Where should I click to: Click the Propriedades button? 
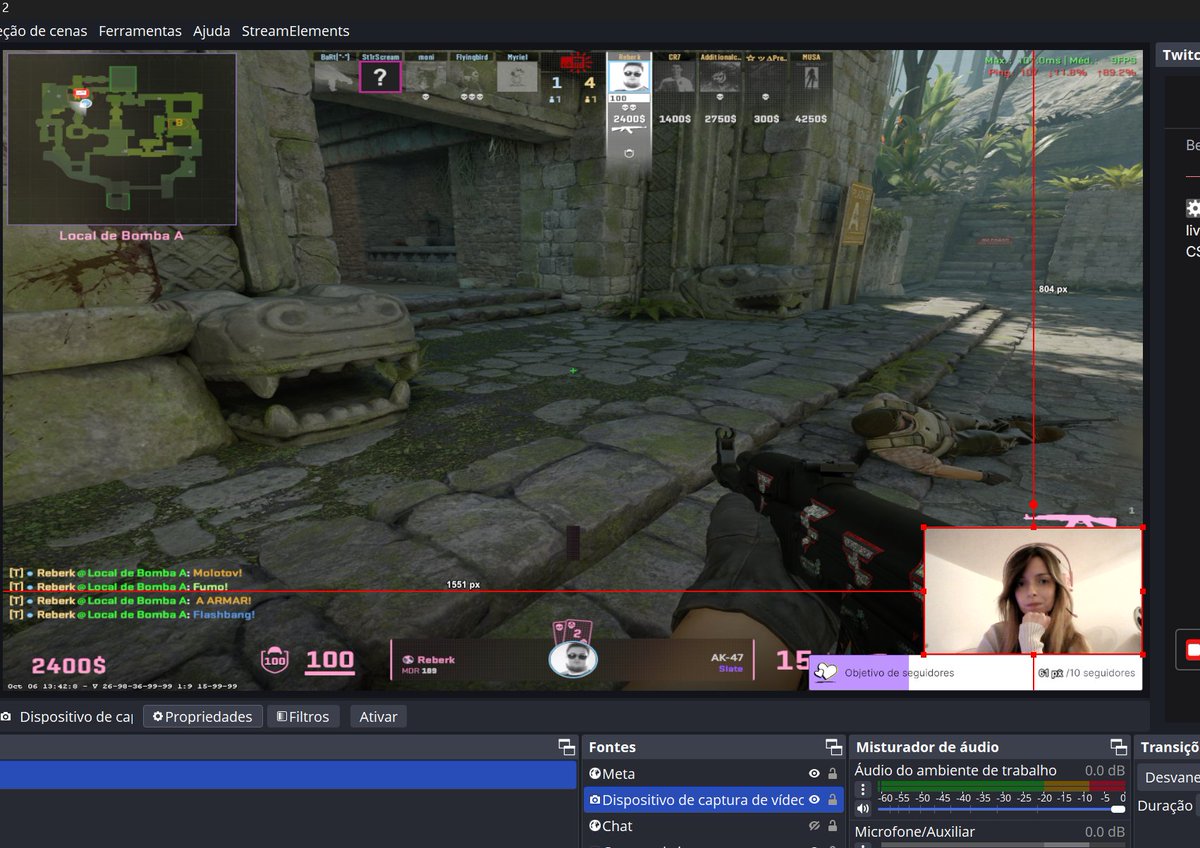coord(203,717)
